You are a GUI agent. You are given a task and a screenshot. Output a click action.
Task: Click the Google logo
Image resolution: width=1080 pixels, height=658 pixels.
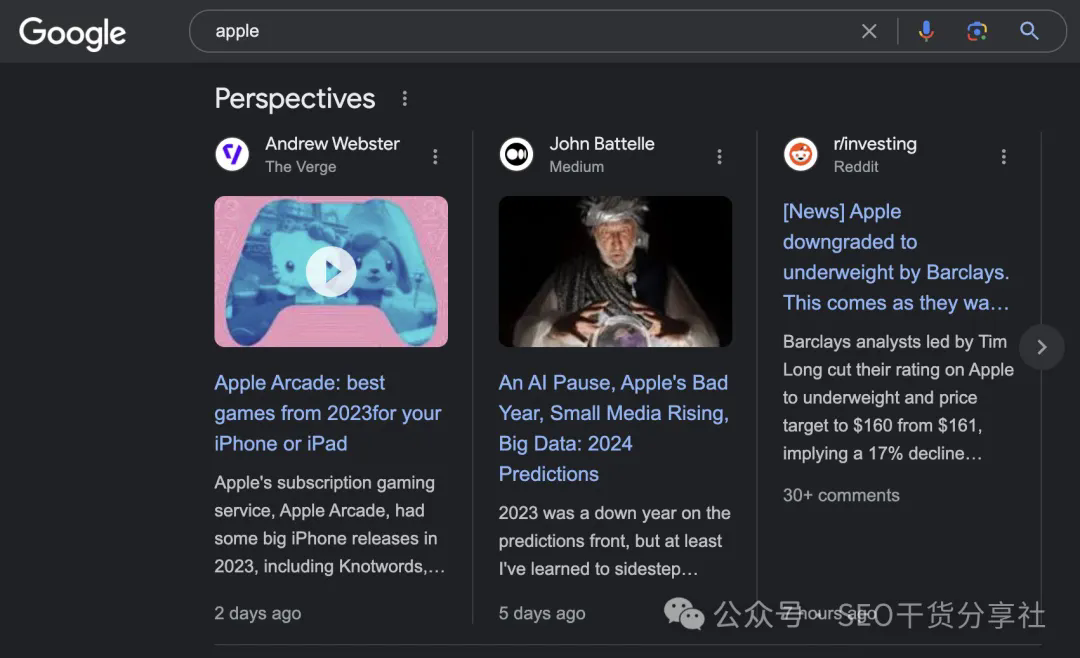coord(72,32)
